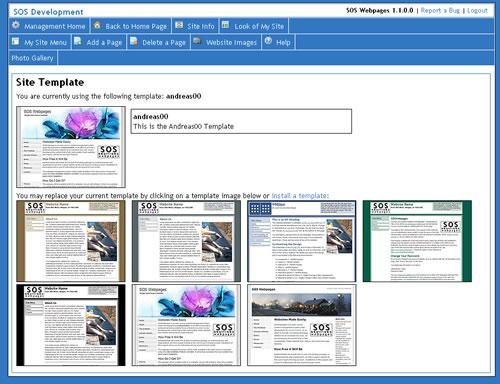This screenshot has height=384, width=500.
Task: Choose the blue grid-logo template thumbnail
Action: pos(302,241)
